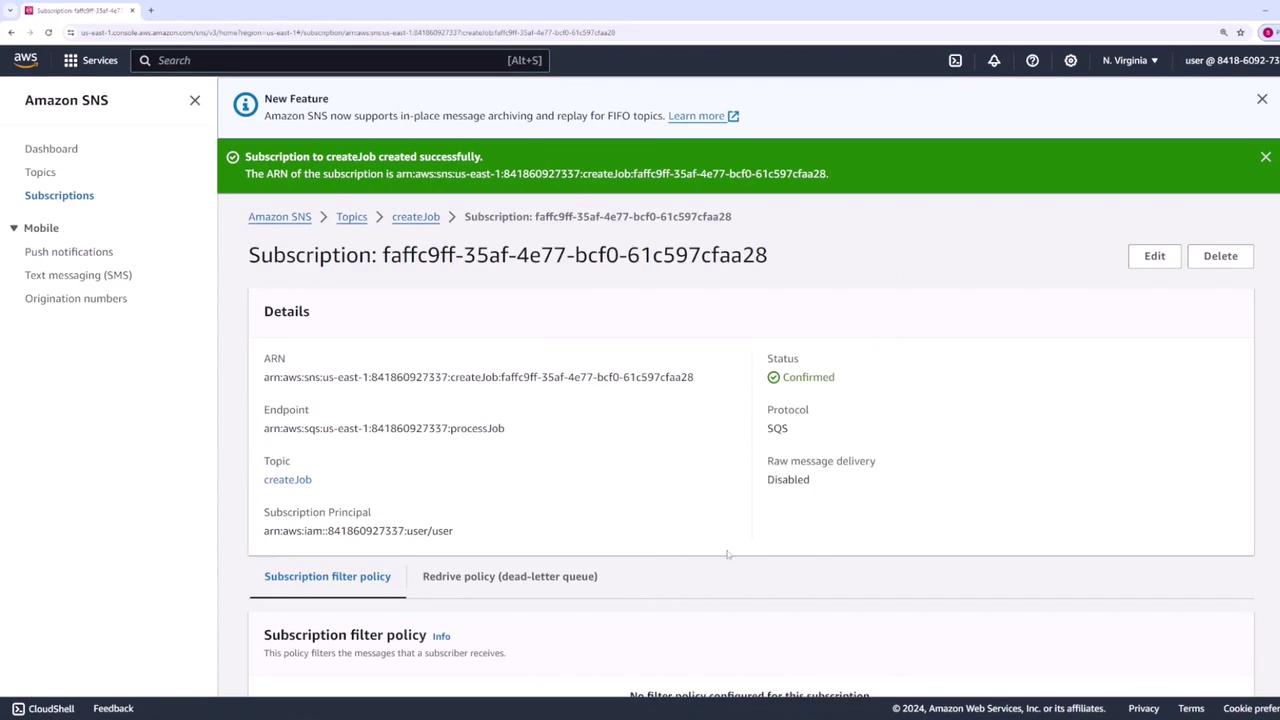The width and height of the screenshot is (1280, 720).
Task: Open CloudShell text link in the footer
Action: click(51, 709)
